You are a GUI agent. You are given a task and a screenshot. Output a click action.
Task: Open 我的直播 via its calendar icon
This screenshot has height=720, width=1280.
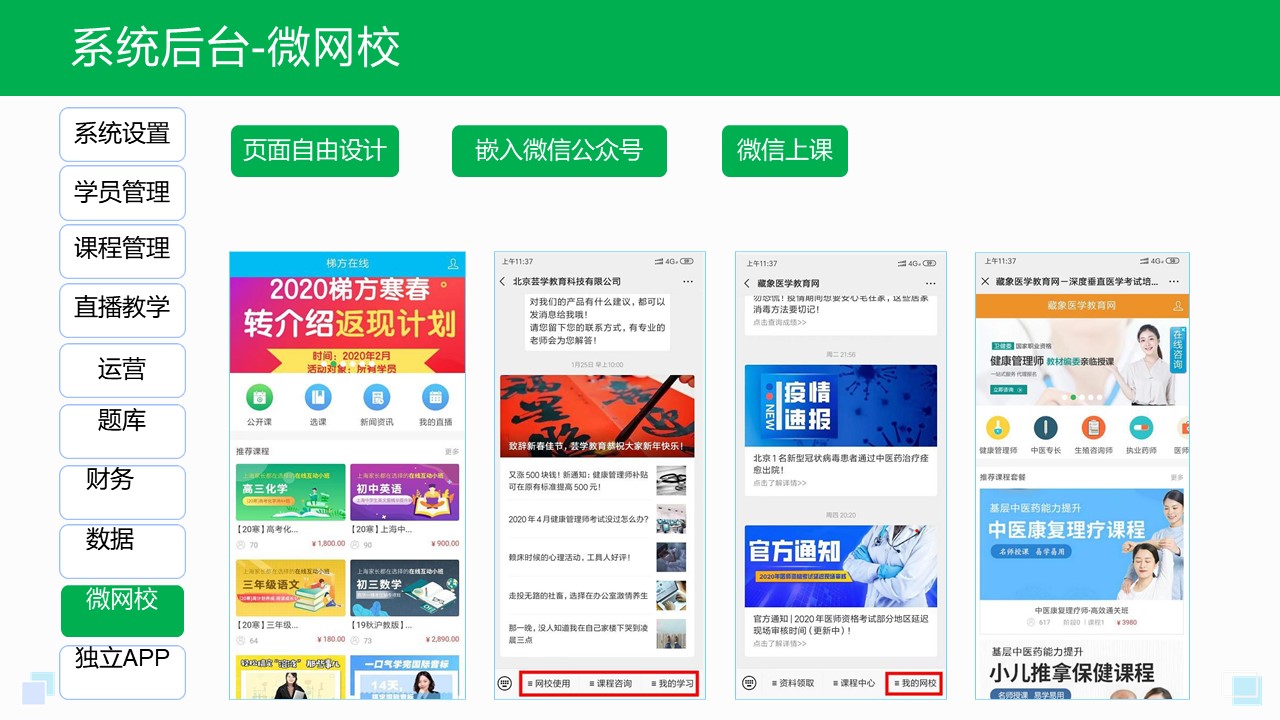434,395
